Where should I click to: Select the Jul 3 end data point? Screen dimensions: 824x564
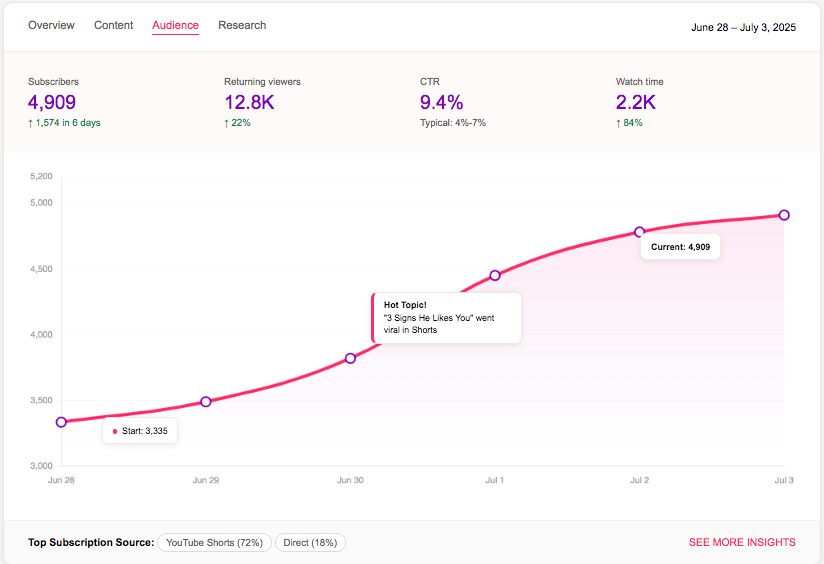click(784, 215)
